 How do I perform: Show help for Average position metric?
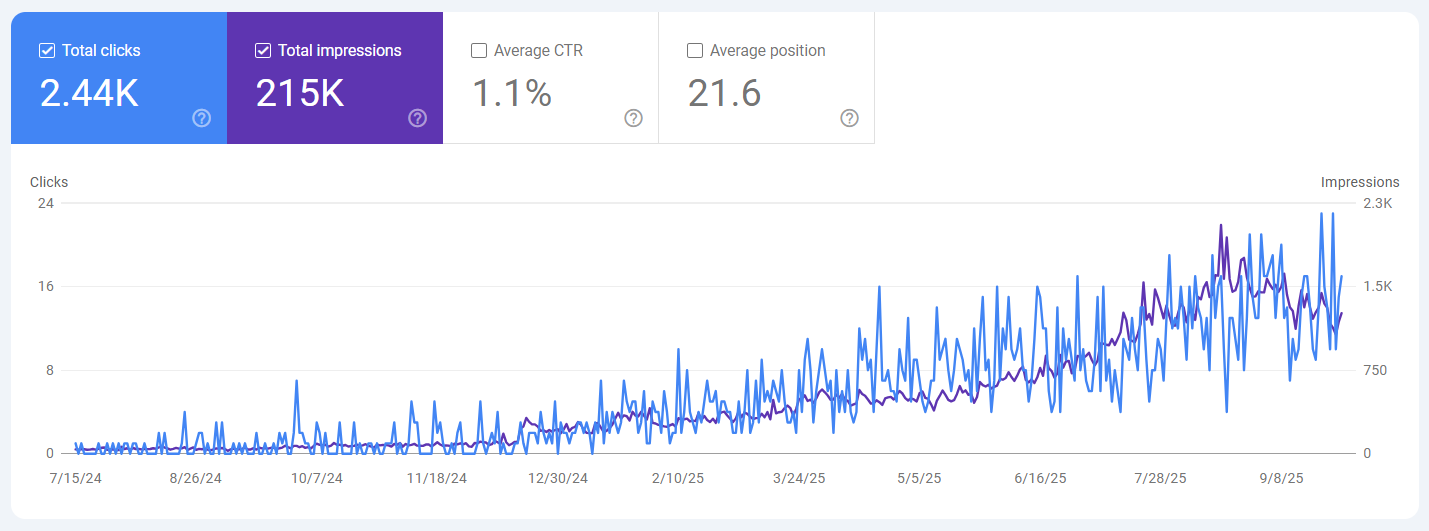(849, 119)
